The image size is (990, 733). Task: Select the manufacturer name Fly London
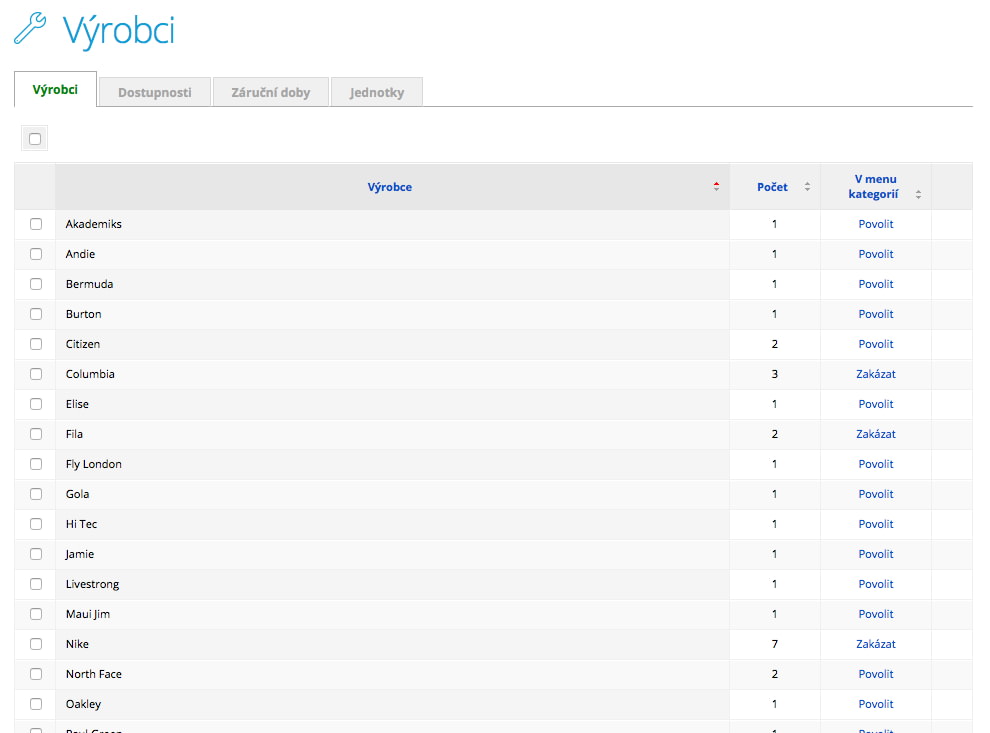click(x=93, y=464)
